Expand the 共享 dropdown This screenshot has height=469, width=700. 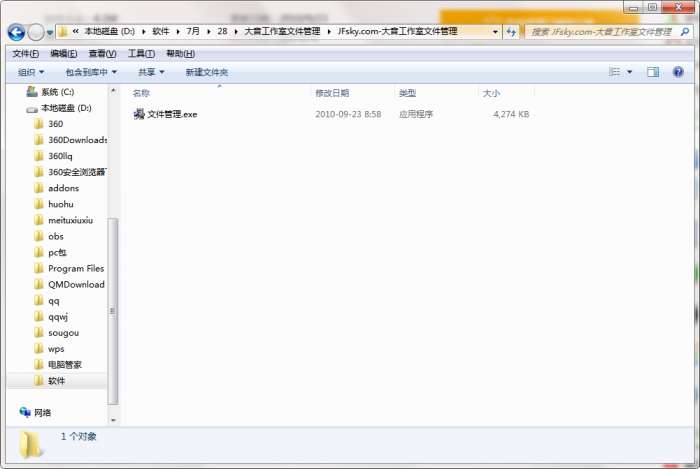click(x=151, y=72)
